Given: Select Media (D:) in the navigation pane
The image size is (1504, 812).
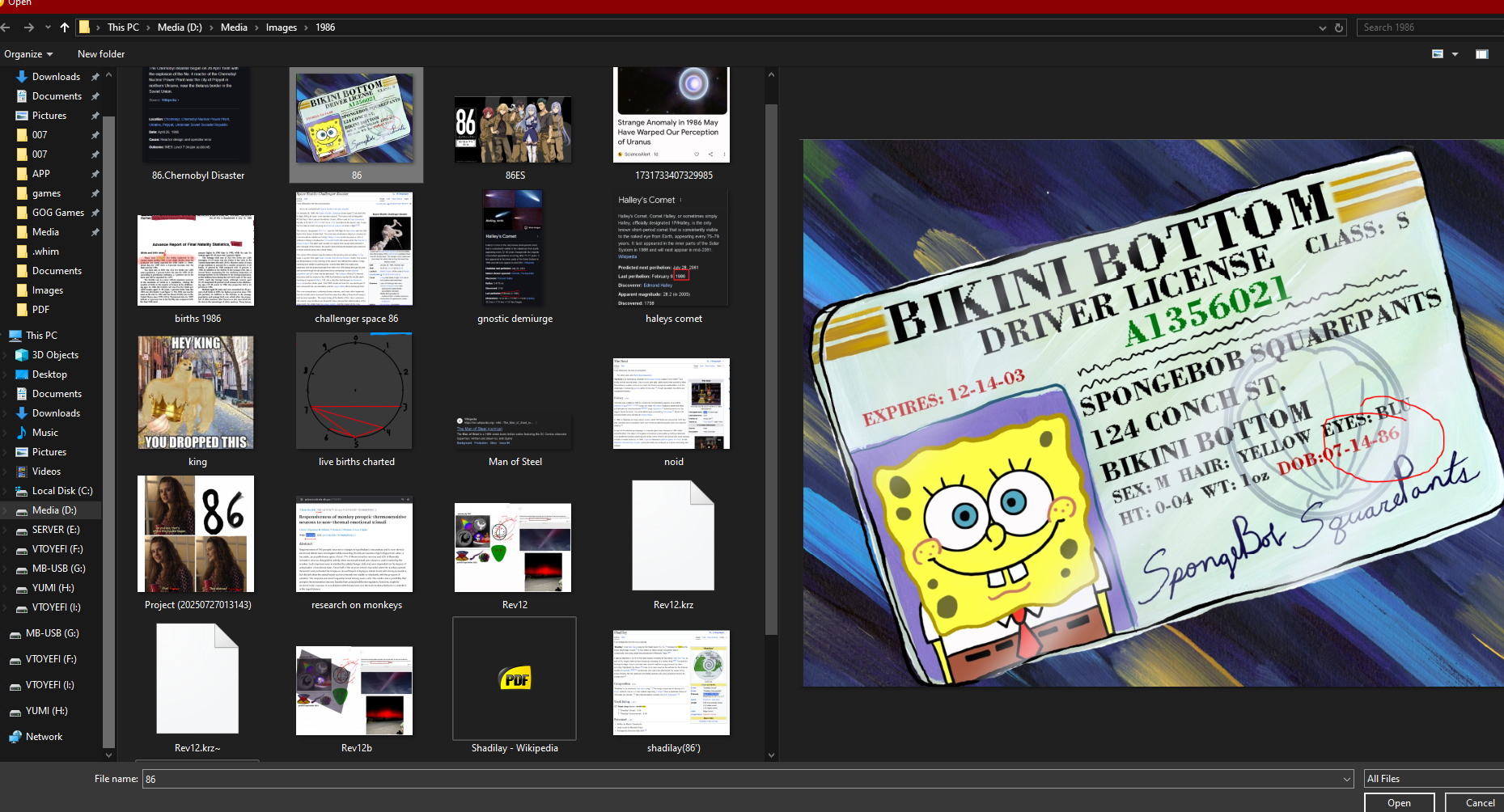Looking at the screenshot, I should 54,510.
